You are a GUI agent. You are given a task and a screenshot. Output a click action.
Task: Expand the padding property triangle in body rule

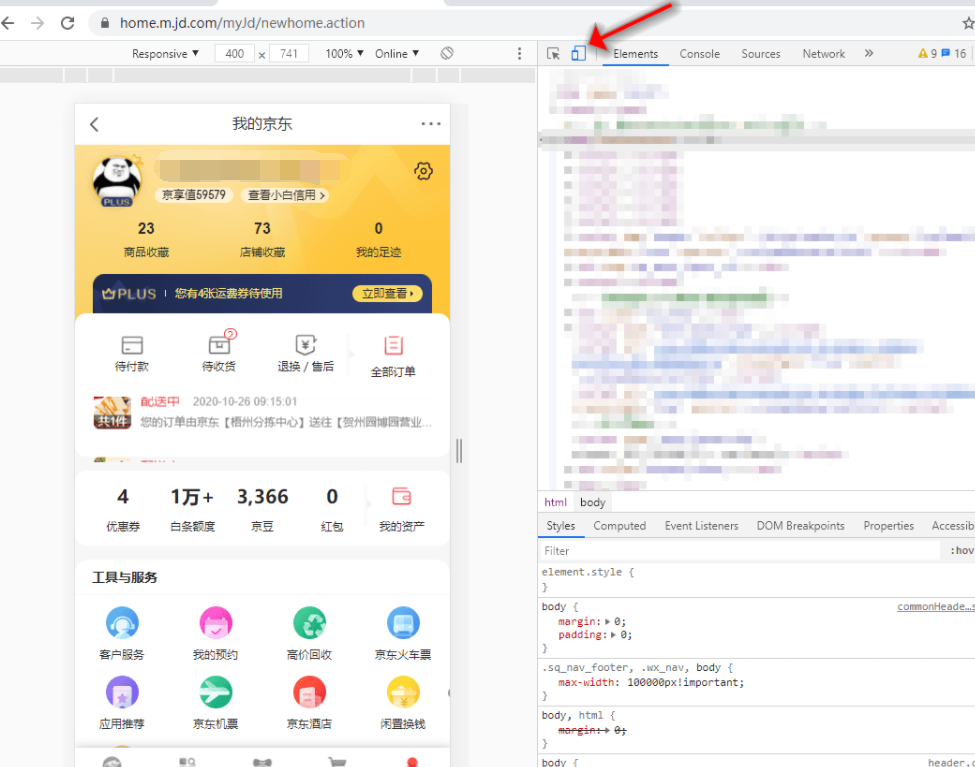coord(614,635)
